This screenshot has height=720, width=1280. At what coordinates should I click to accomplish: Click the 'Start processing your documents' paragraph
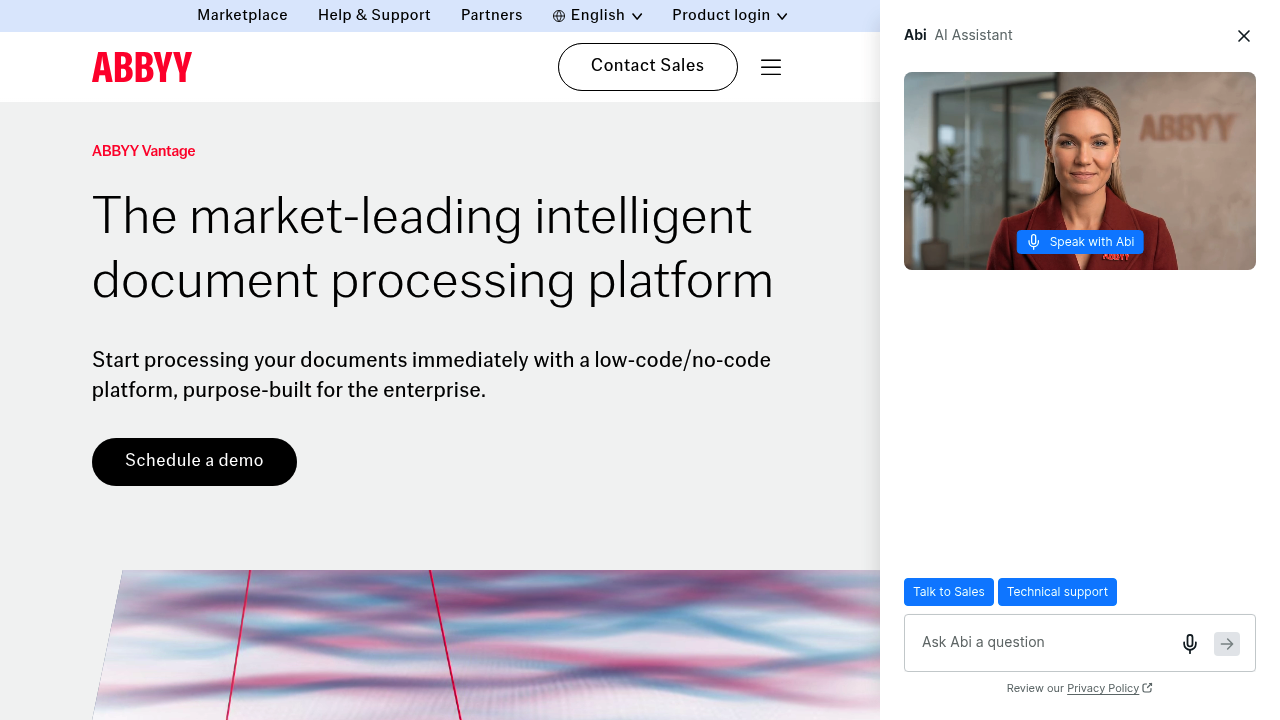[x=431, y=375]
